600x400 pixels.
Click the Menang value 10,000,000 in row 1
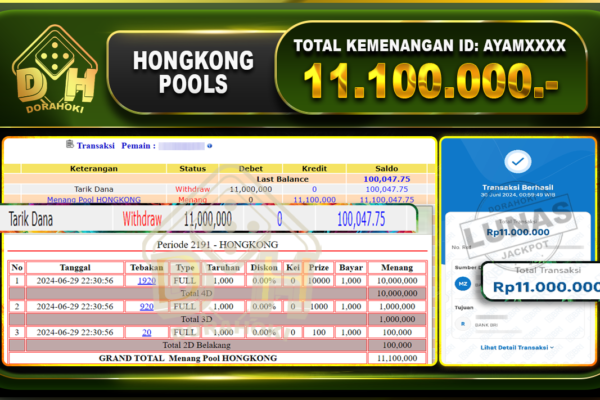click(x=397, y=281)
